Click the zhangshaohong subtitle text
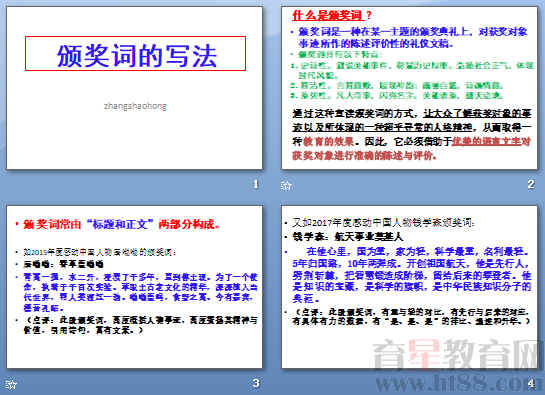The width and height of the screenshot is (545, 395). click(x=135, y=106)
